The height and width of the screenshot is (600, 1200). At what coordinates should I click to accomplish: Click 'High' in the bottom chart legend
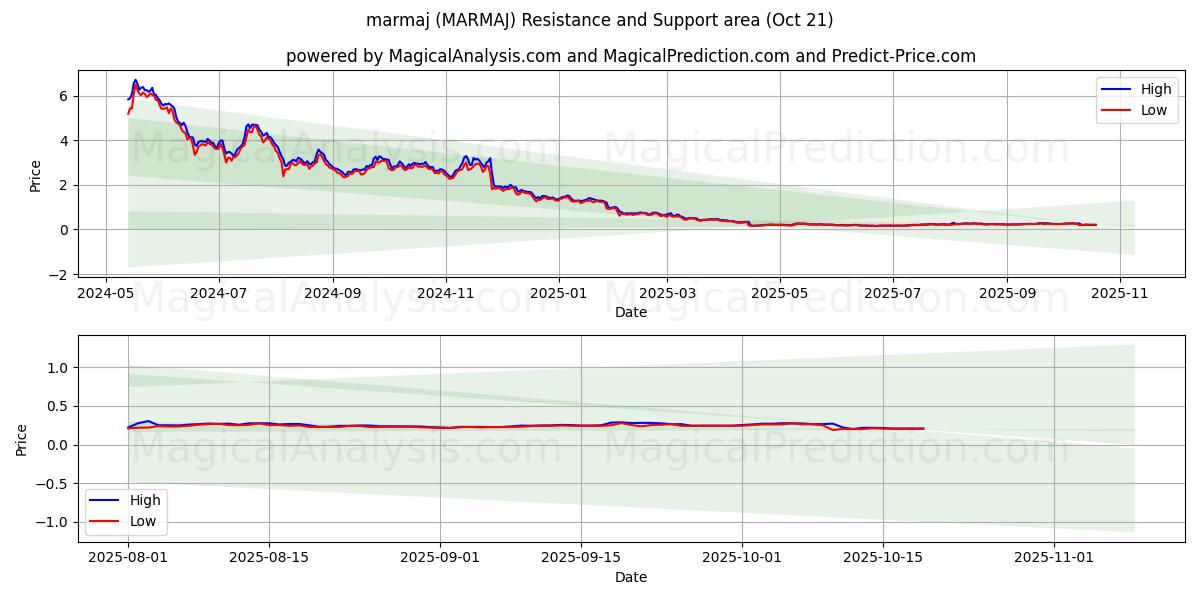(145, 499)
